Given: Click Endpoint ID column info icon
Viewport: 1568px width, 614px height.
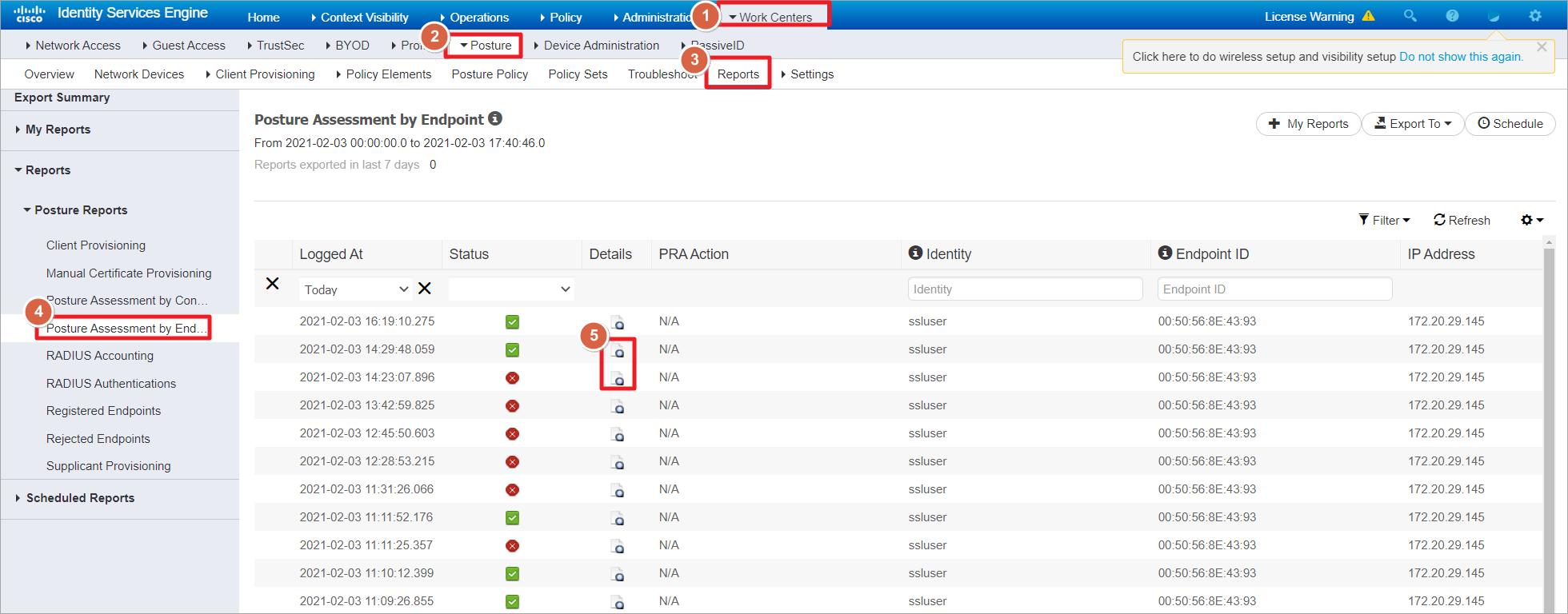Looking at the screenshot, I should coord(1165,253).
